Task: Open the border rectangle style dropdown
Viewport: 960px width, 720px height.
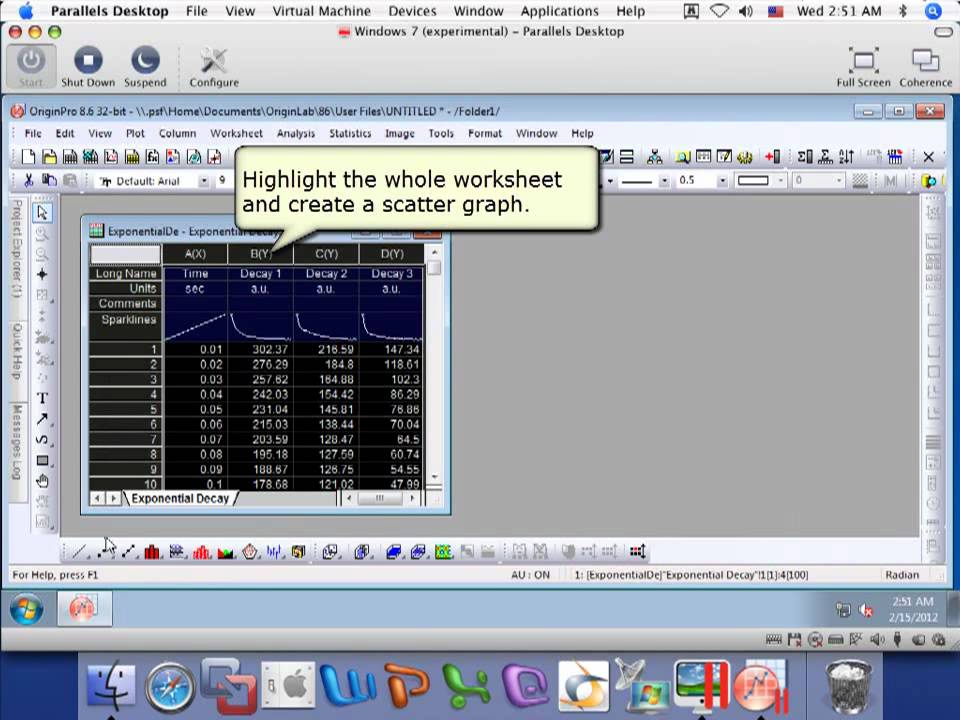Action: click(x=781, y=181)
